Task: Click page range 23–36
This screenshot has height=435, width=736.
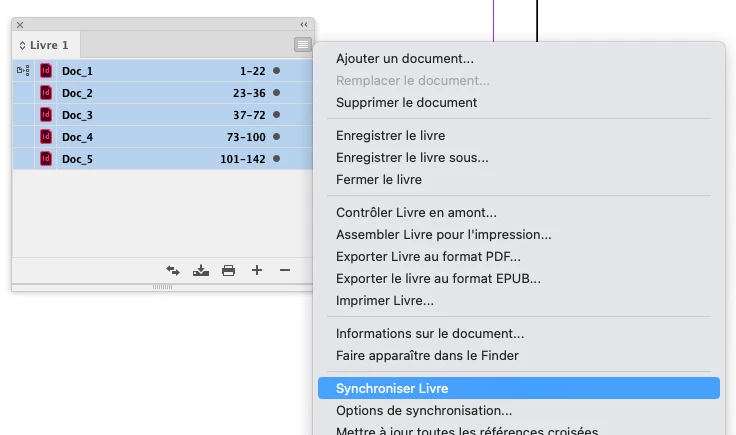Action: 249,93
